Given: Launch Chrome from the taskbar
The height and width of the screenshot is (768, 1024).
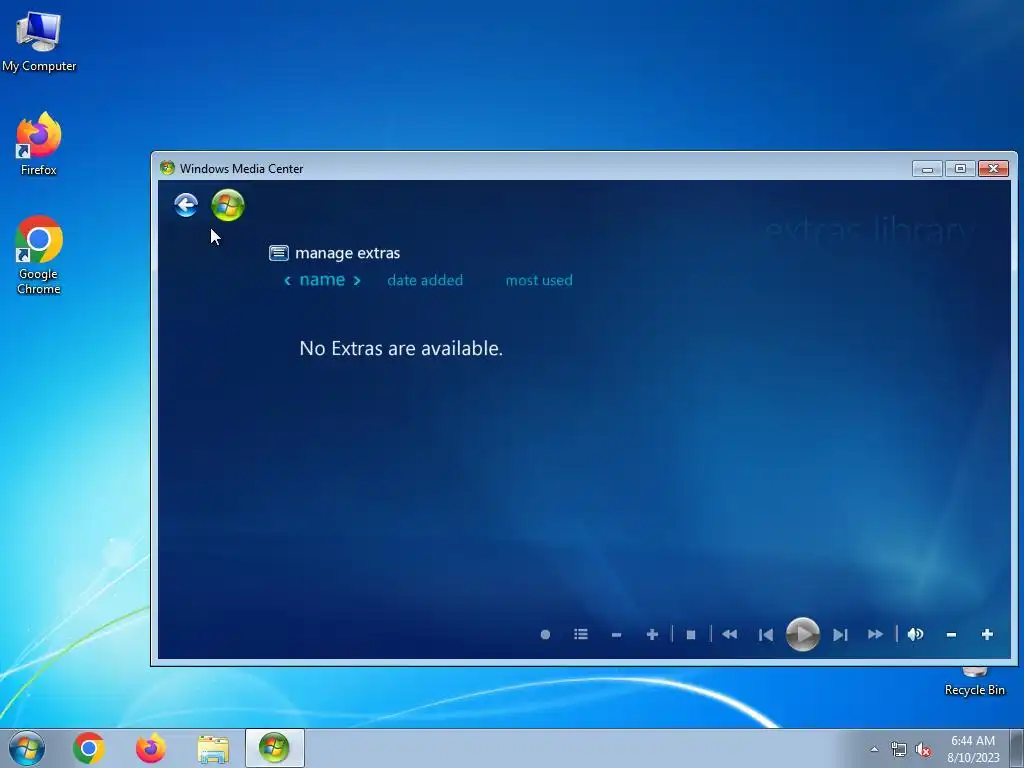Looking at the screenshot, I should tap(89, 748).
